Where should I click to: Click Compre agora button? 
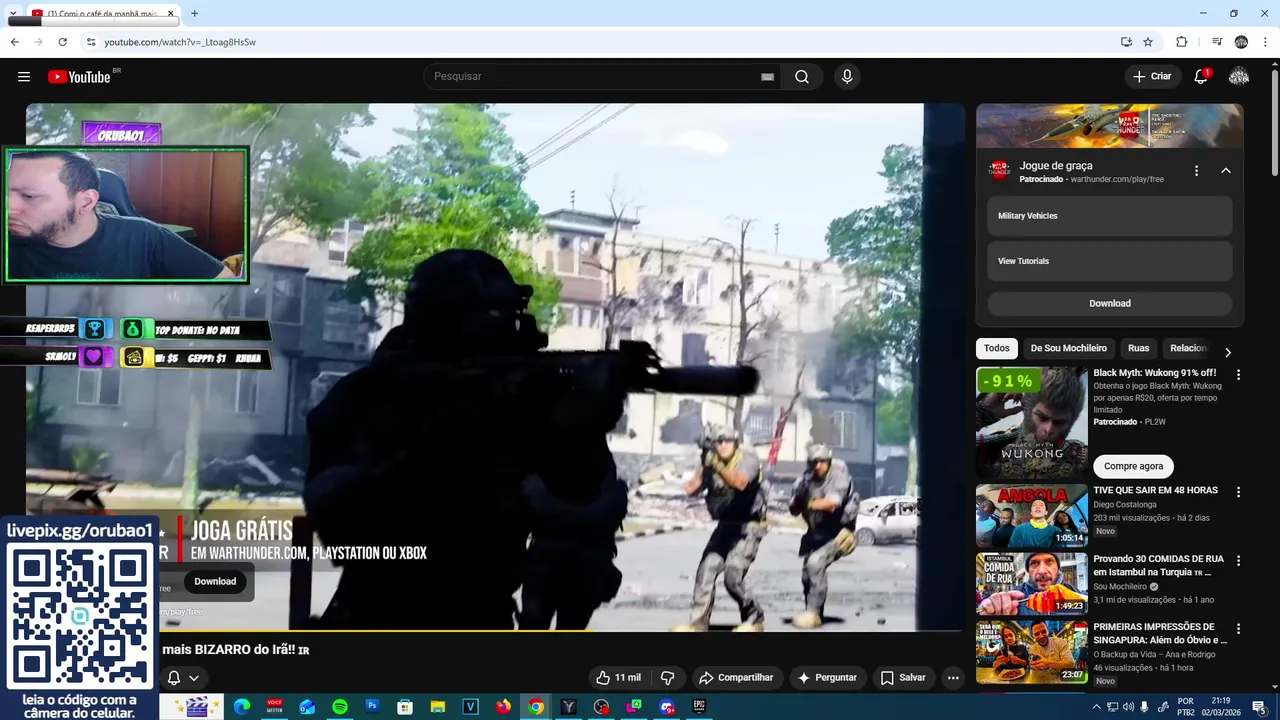1133,466
